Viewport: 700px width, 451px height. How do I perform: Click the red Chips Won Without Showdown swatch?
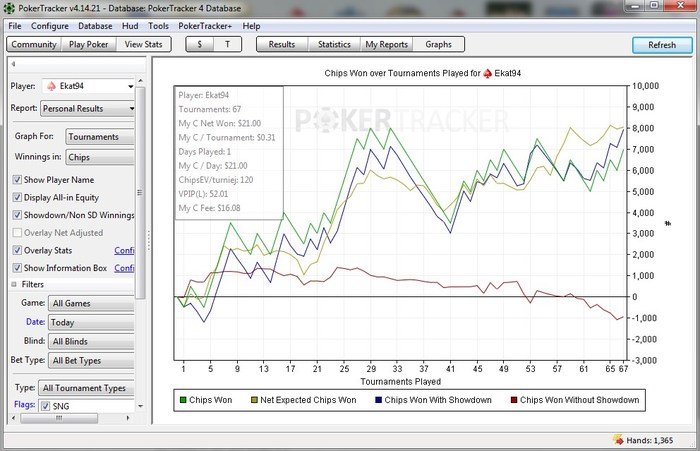point(514,400)
